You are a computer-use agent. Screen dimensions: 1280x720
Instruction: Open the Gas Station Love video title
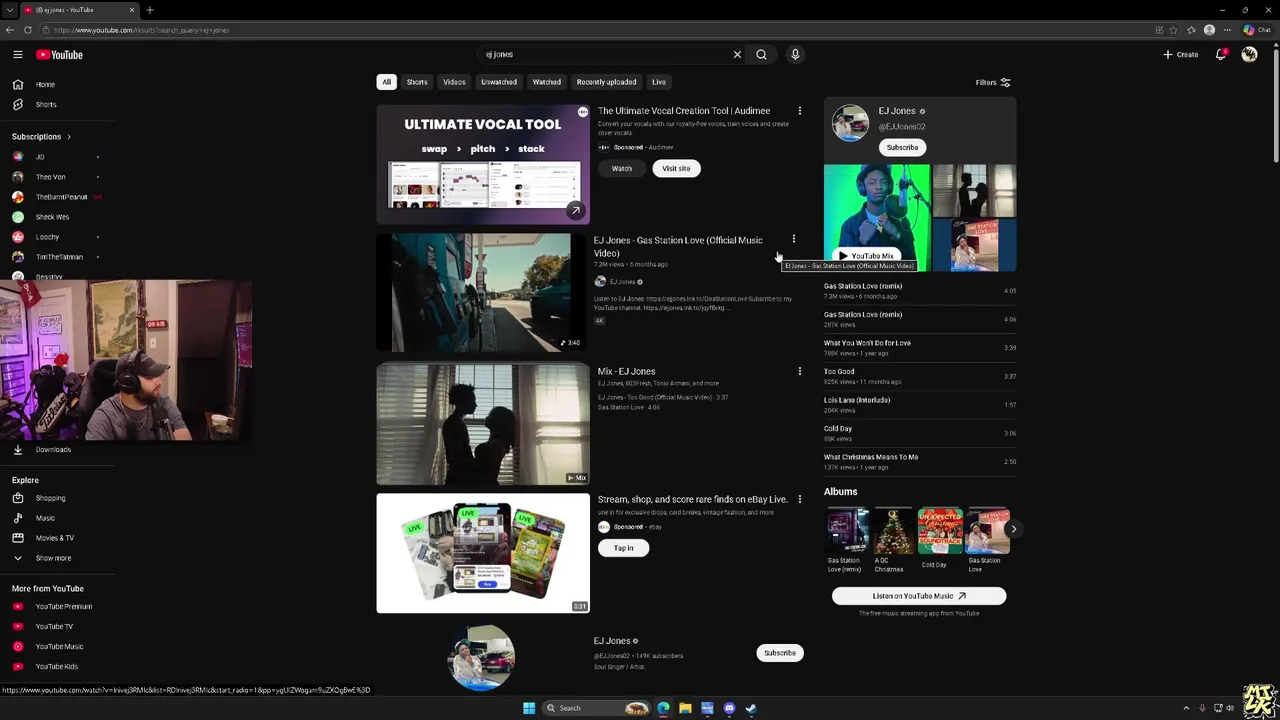pyautogui.click(x=678, y=247)
